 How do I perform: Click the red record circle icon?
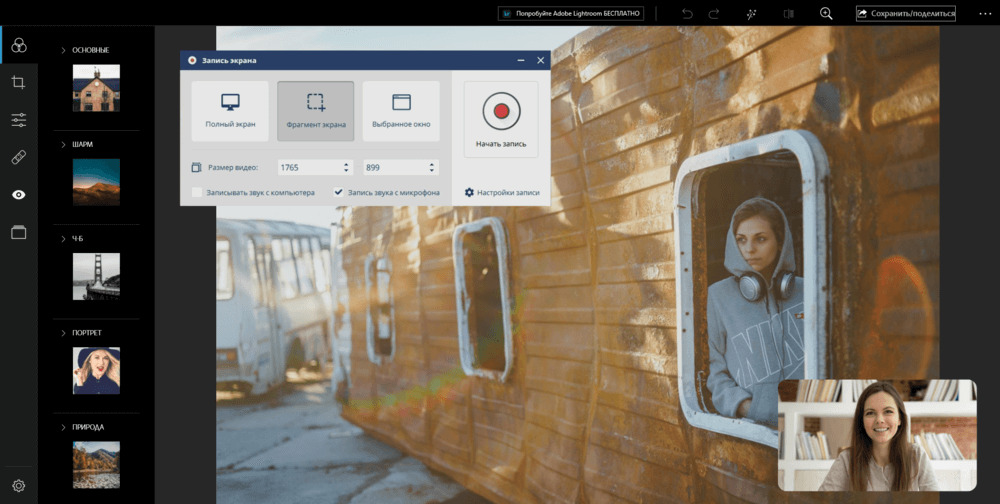click(x=501, y=111)
